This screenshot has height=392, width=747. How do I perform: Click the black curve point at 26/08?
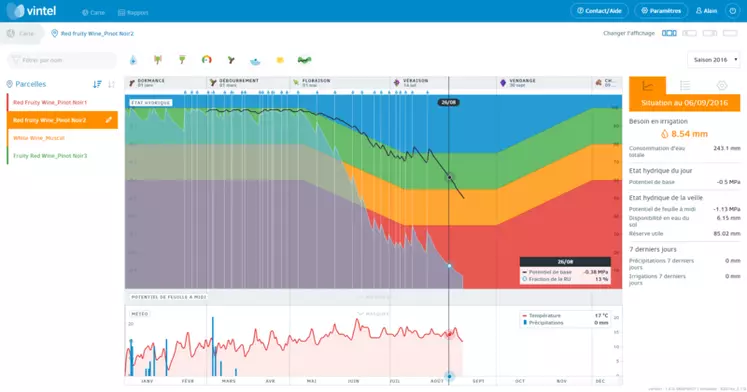point(449,177)
